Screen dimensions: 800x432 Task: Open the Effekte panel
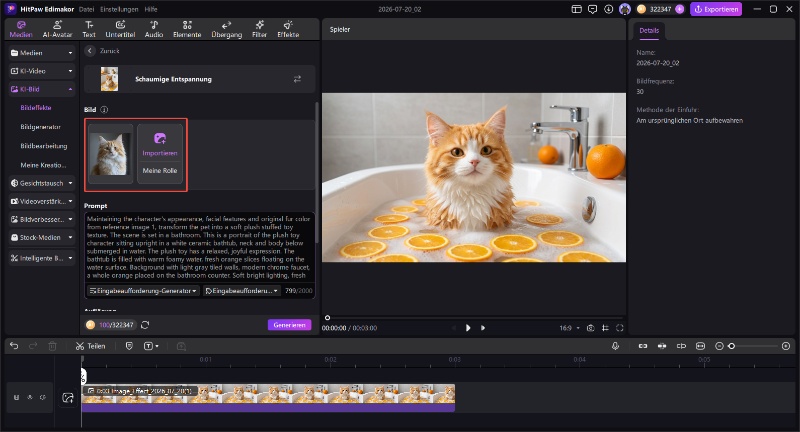pyautogui.click(x=288, y=29)
